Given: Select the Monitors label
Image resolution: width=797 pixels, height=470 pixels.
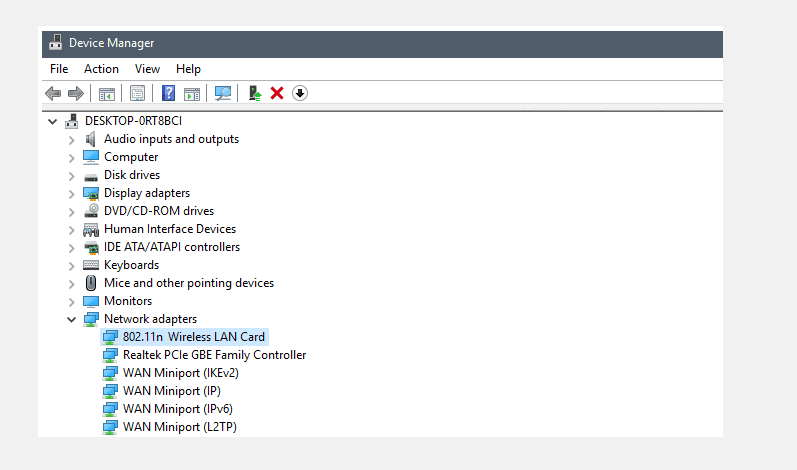Looking at the screenshot, I should (128, 301).
